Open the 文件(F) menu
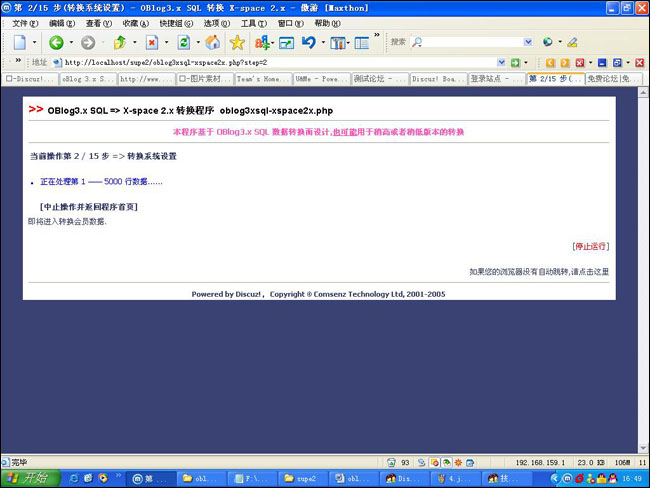 tap(25, 23)
